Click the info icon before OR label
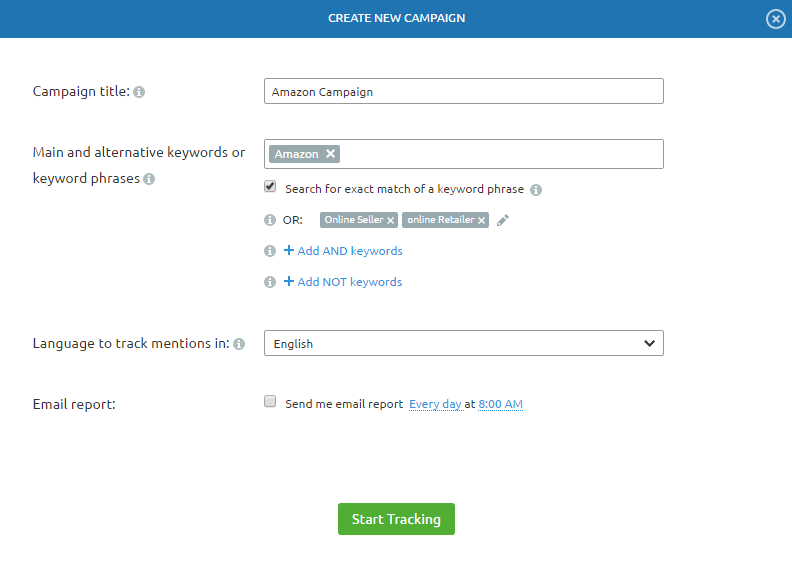This screenshot has height=562, width=792. coord(270,220)
